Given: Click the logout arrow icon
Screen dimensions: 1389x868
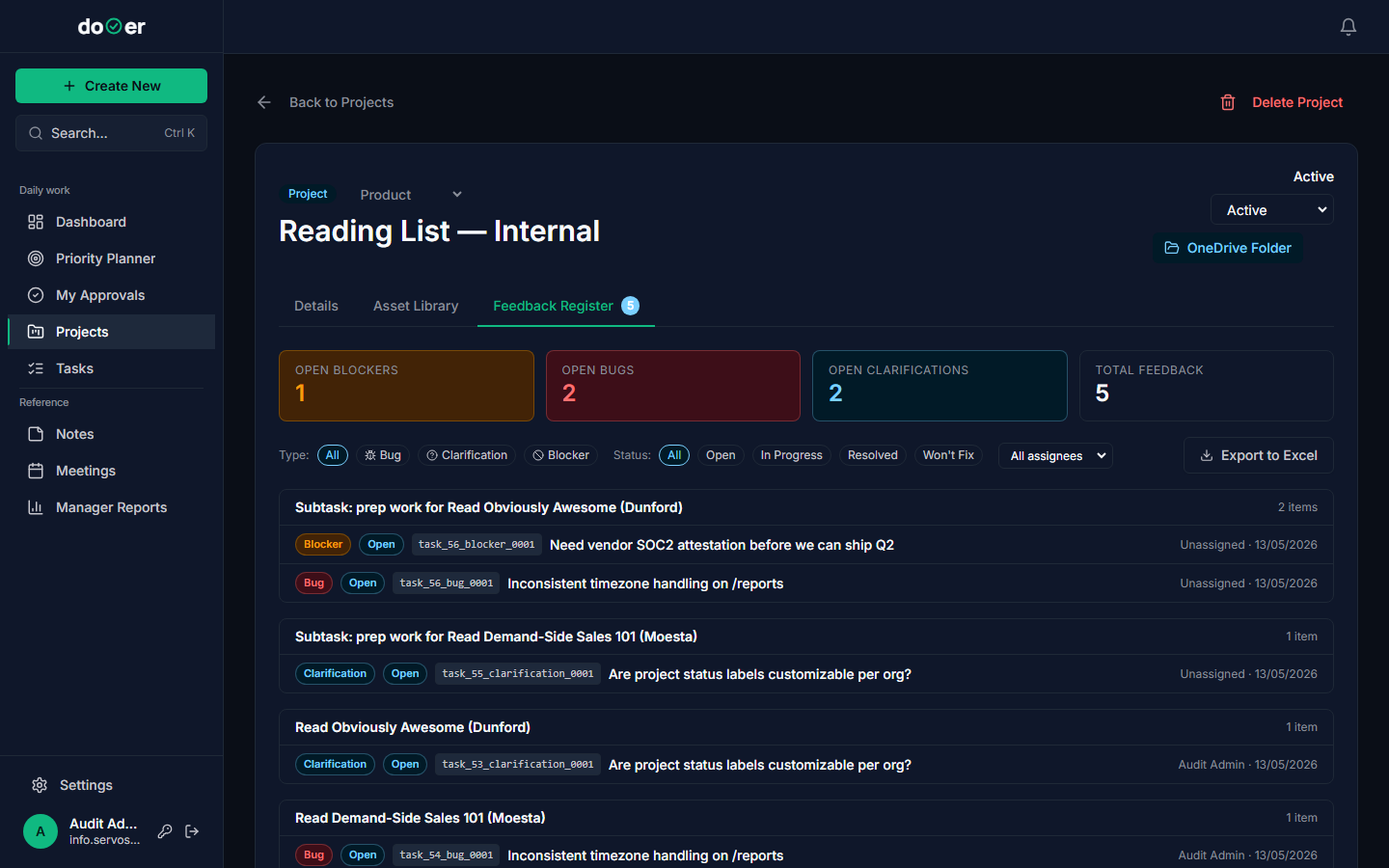Looking at the screenshot, I should pos(192,831).
